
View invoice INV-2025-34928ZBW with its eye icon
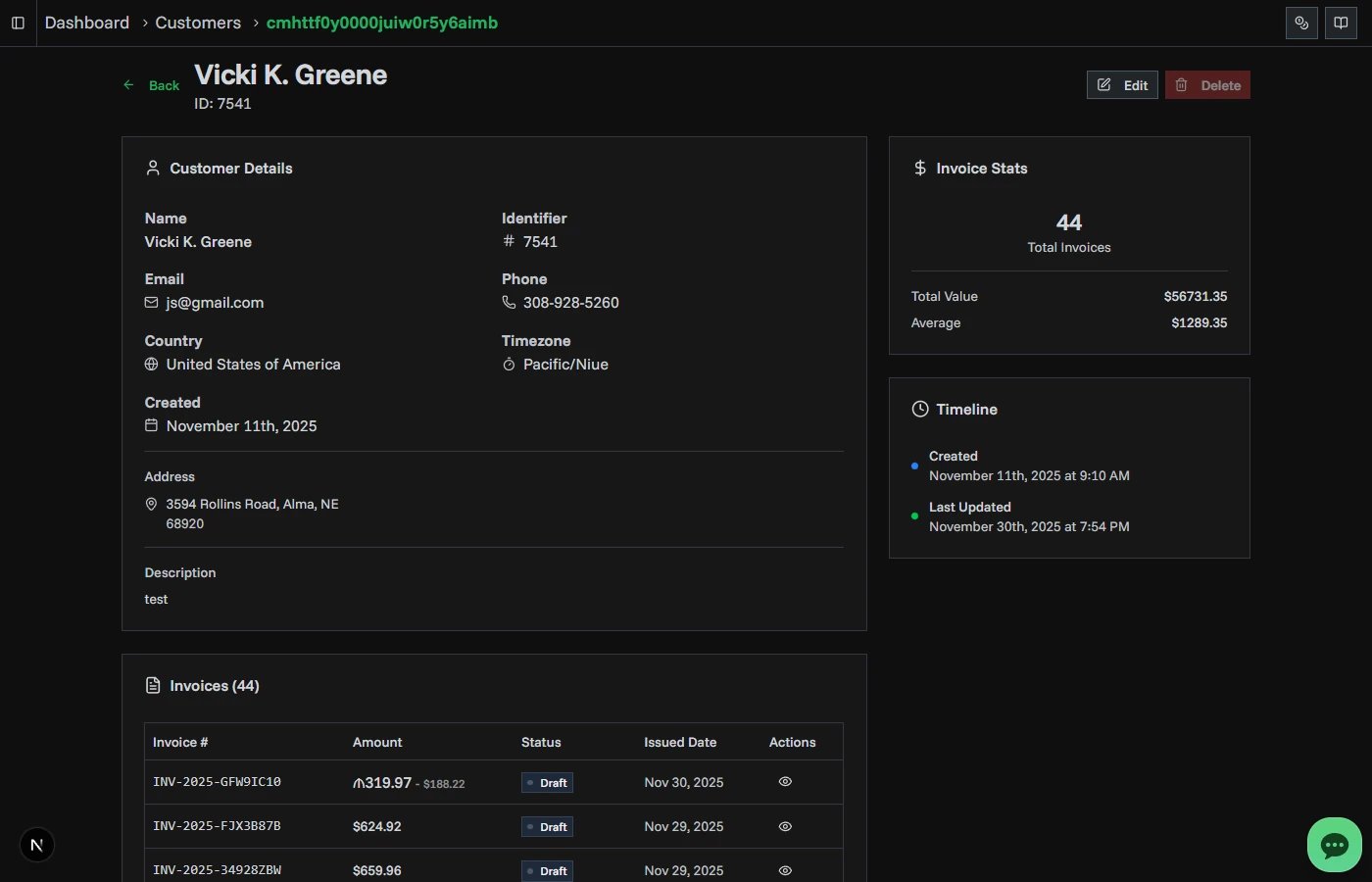(784, 870)
